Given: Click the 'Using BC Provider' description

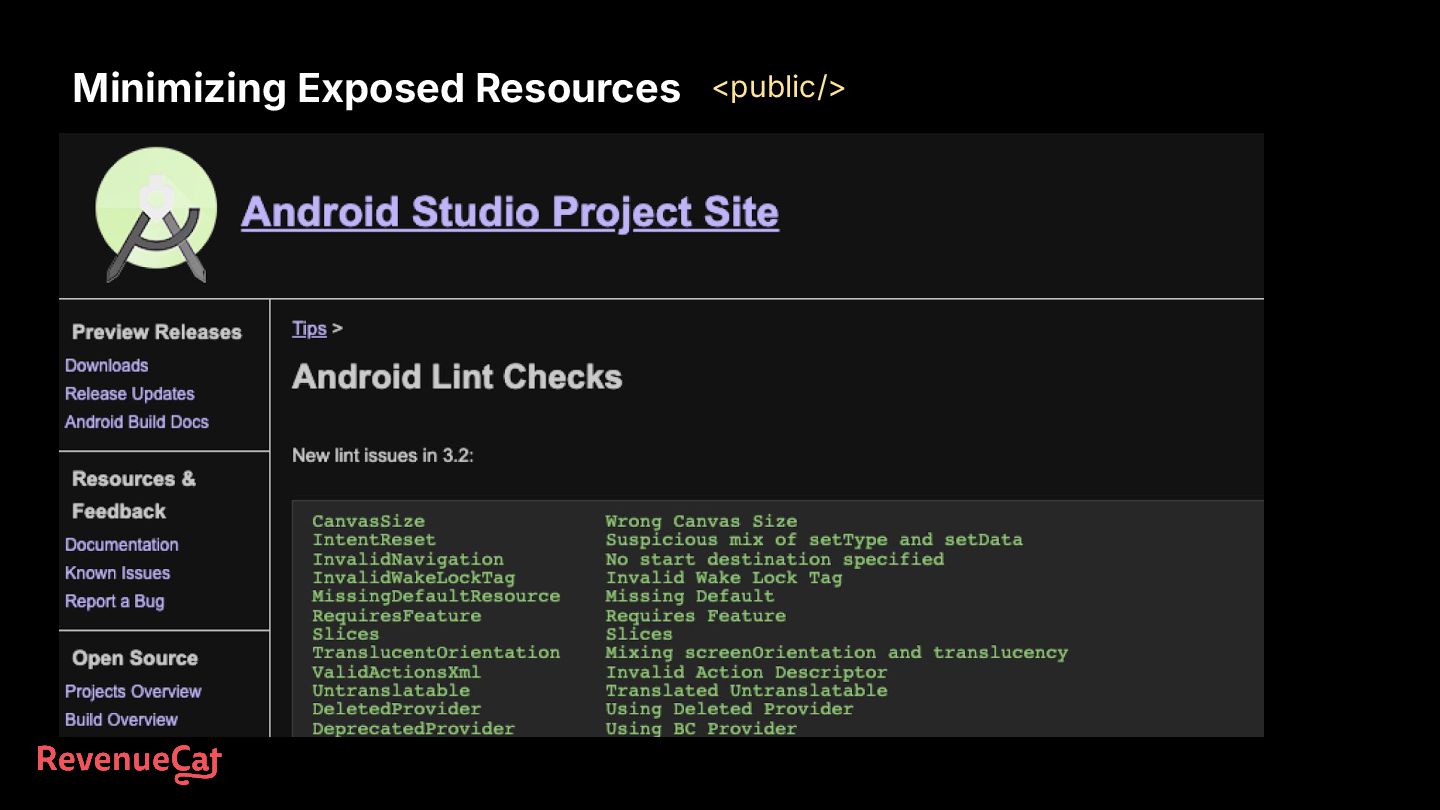Looking at the screenshot, I should pyautogui.click(x=701, y=729).
